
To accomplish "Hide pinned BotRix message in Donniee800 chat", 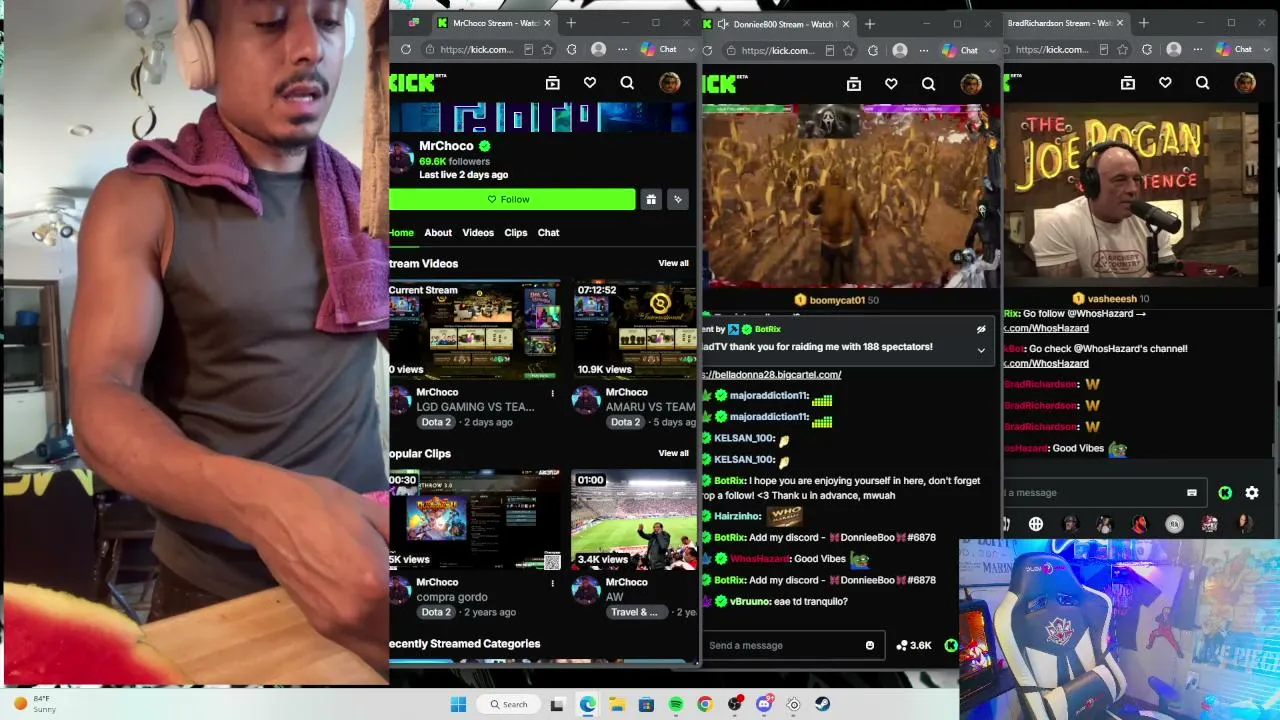I will point(981,329).
